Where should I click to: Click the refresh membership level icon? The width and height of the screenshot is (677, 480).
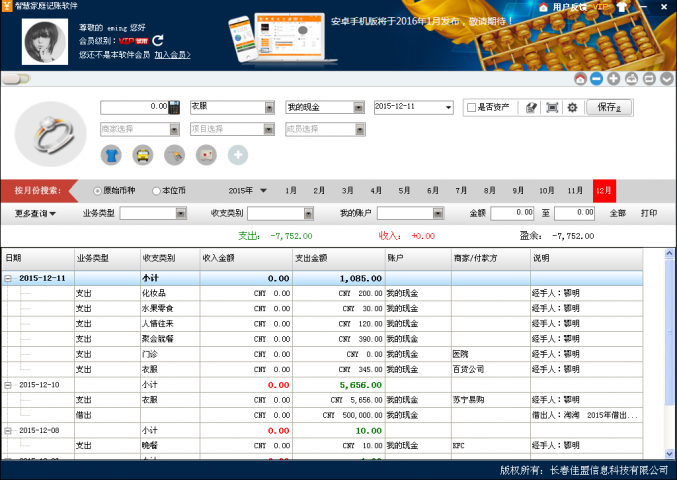[158, 40]
